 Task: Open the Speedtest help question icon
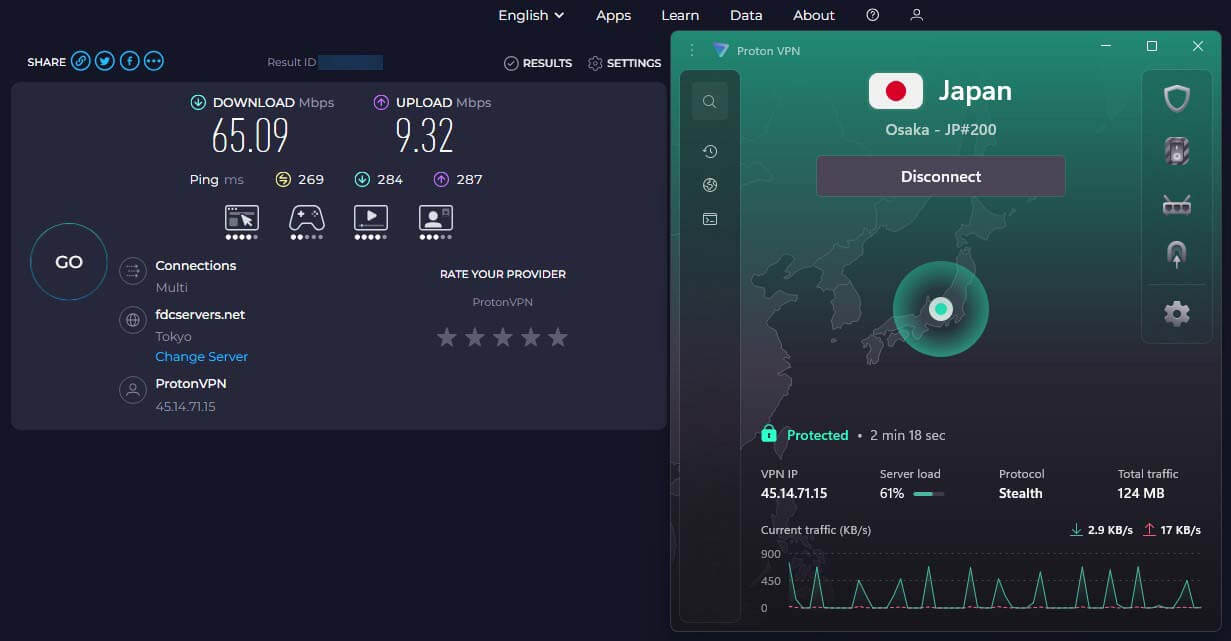click(873, 15)
